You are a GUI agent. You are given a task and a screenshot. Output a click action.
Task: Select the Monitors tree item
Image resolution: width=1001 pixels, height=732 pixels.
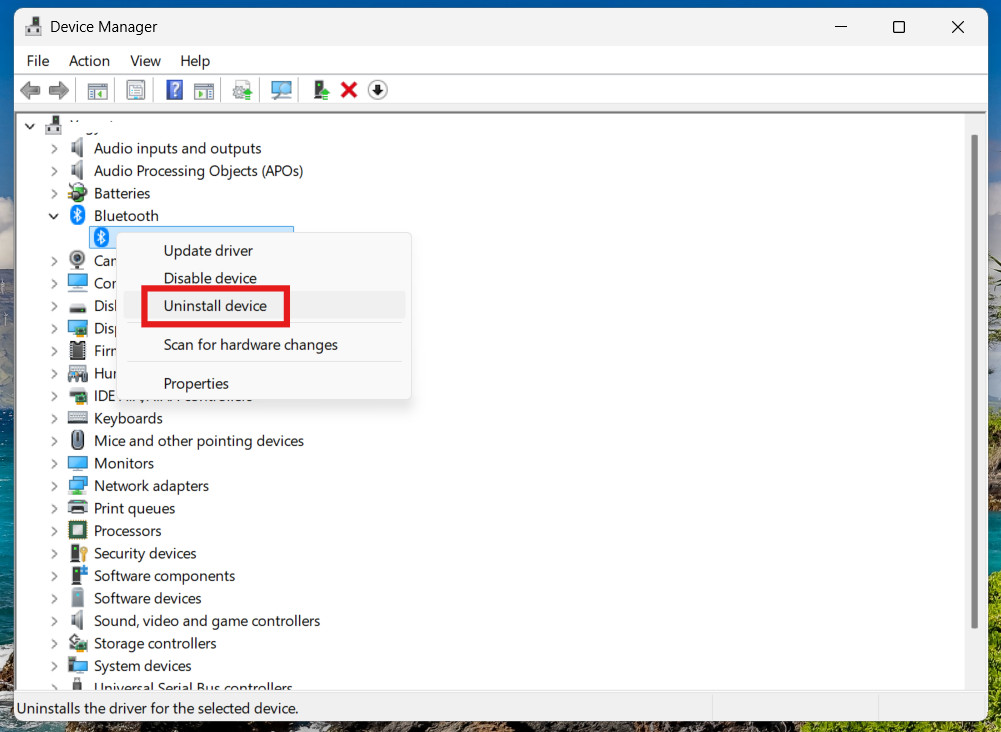click(122, 463)
